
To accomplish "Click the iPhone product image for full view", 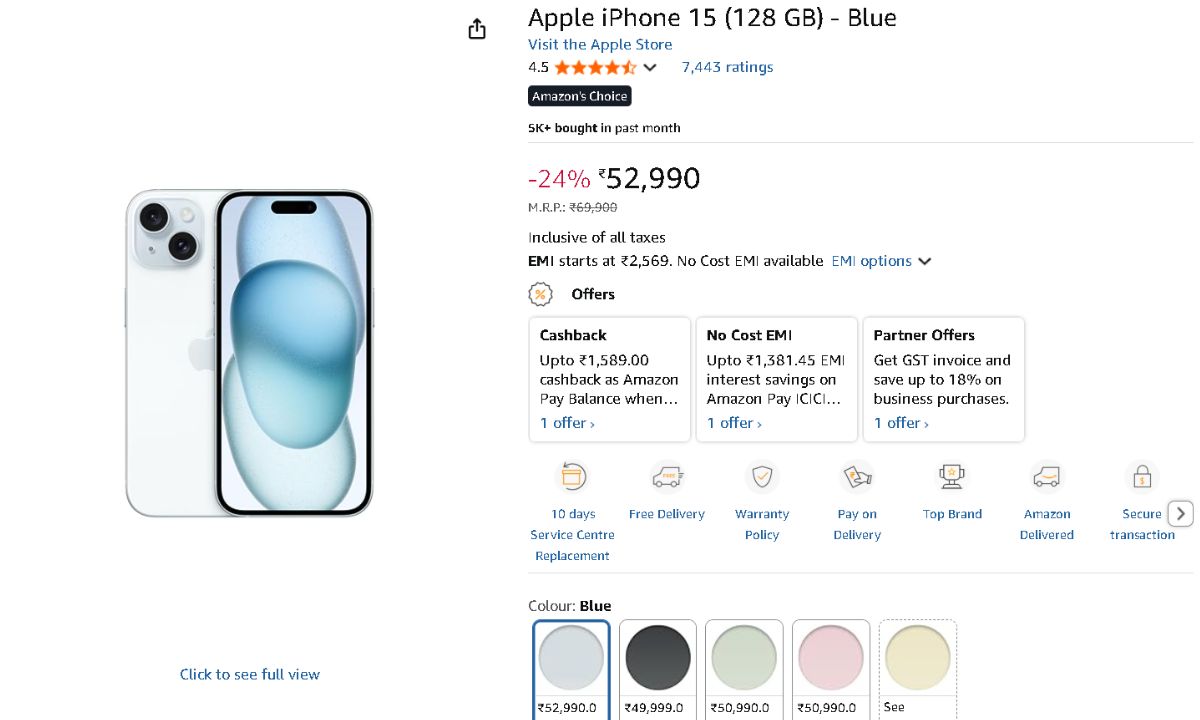I will (x=249, y=353).
